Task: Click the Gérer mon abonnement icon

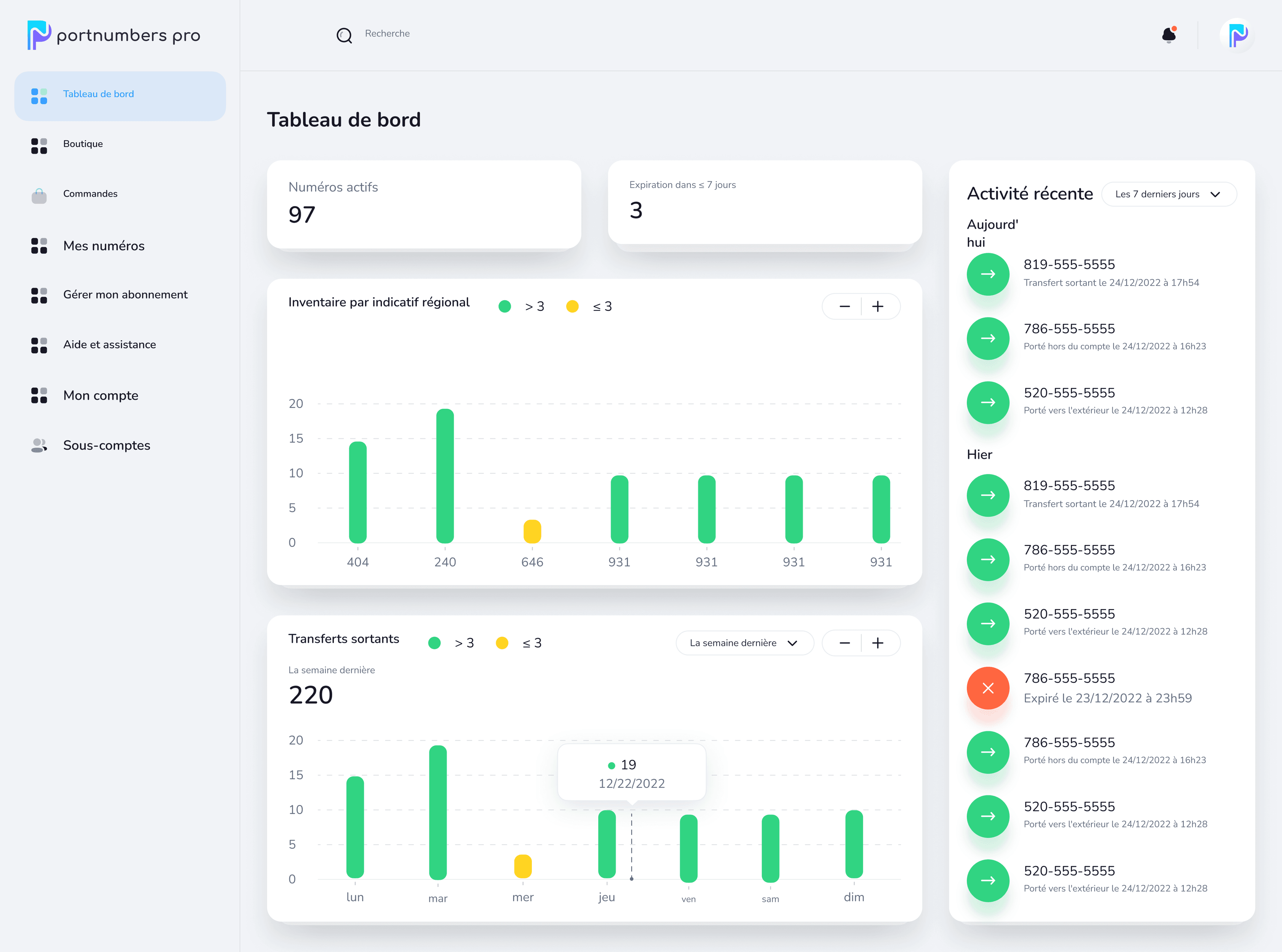Action: pos(39,296)
